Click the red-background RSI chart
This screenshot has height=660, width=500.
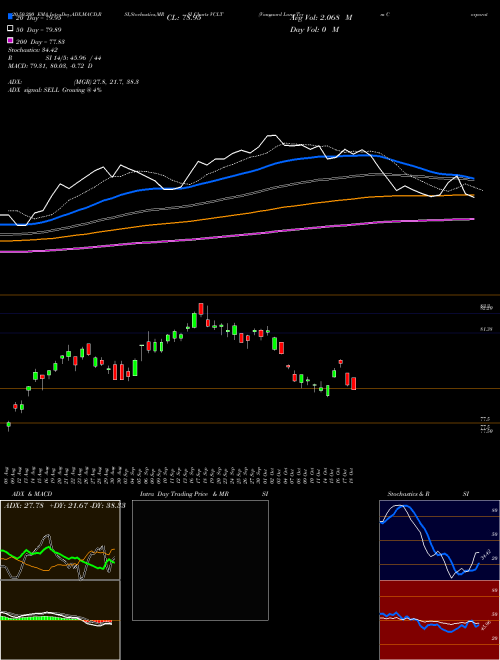(x=439, y=620)
